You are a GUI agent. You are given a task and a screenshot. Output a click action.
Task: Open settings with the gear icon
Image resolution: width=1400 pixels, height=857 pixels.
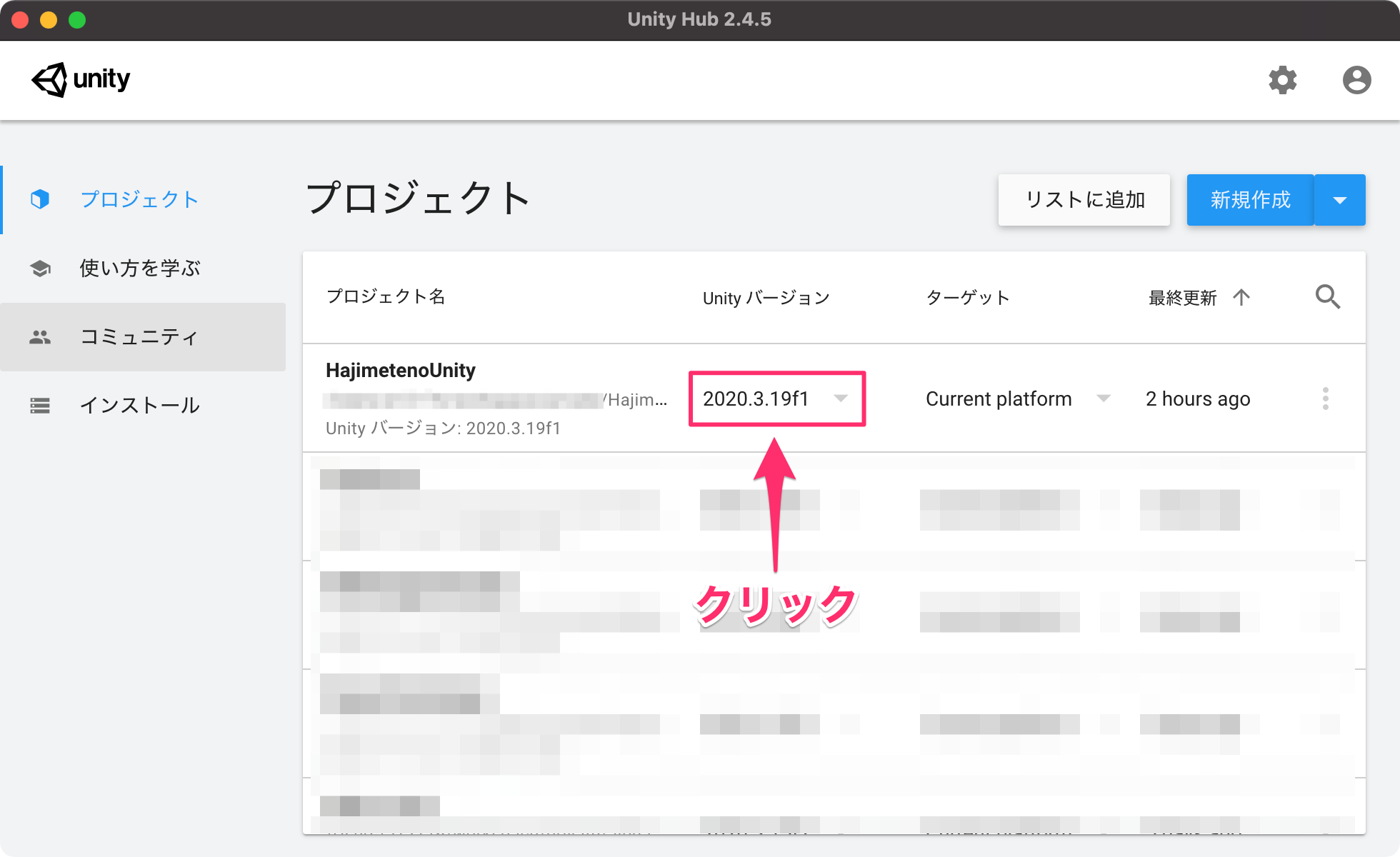(1283, 80)
